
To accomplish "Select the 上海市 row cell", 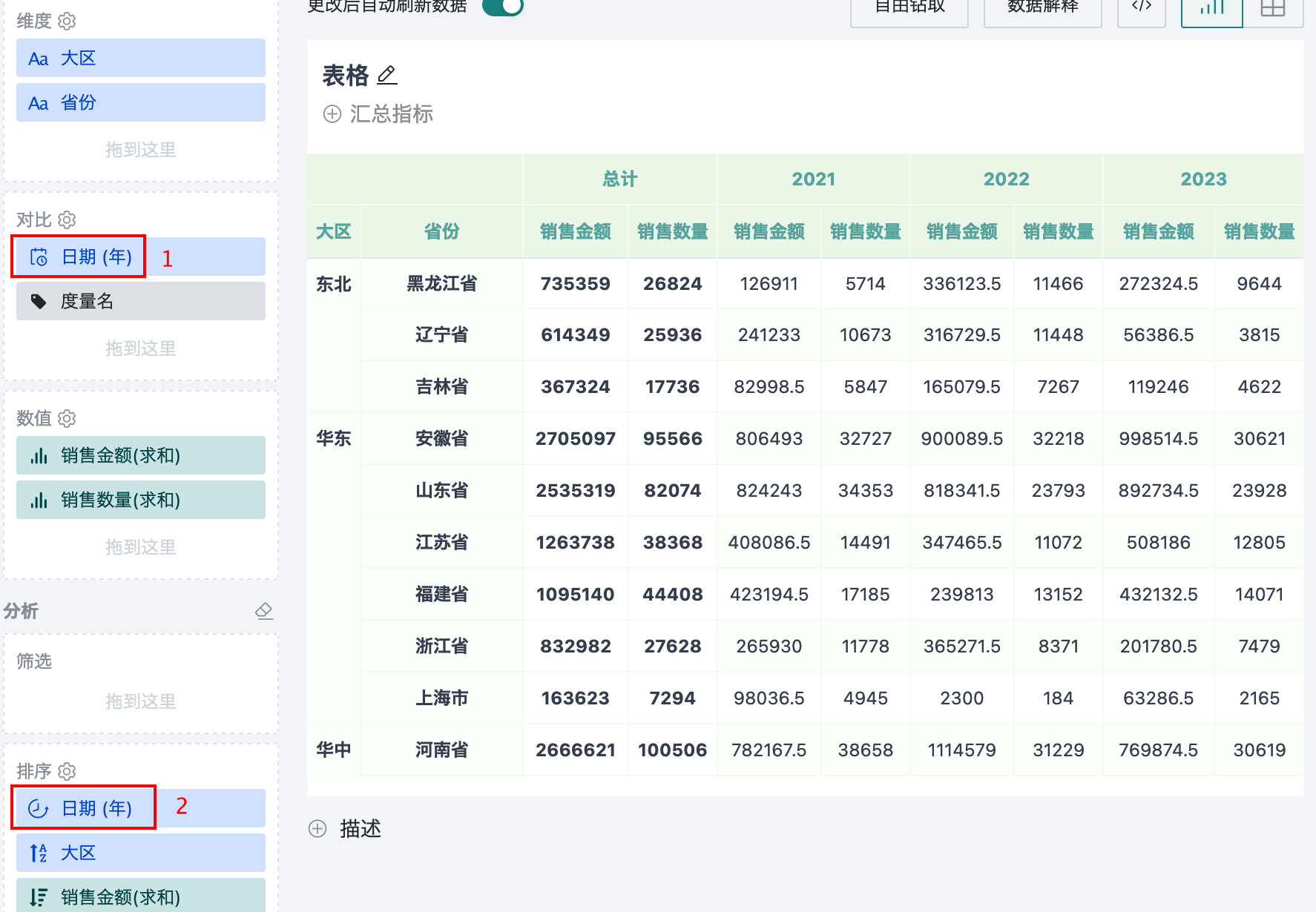I will tap(442, 698).
